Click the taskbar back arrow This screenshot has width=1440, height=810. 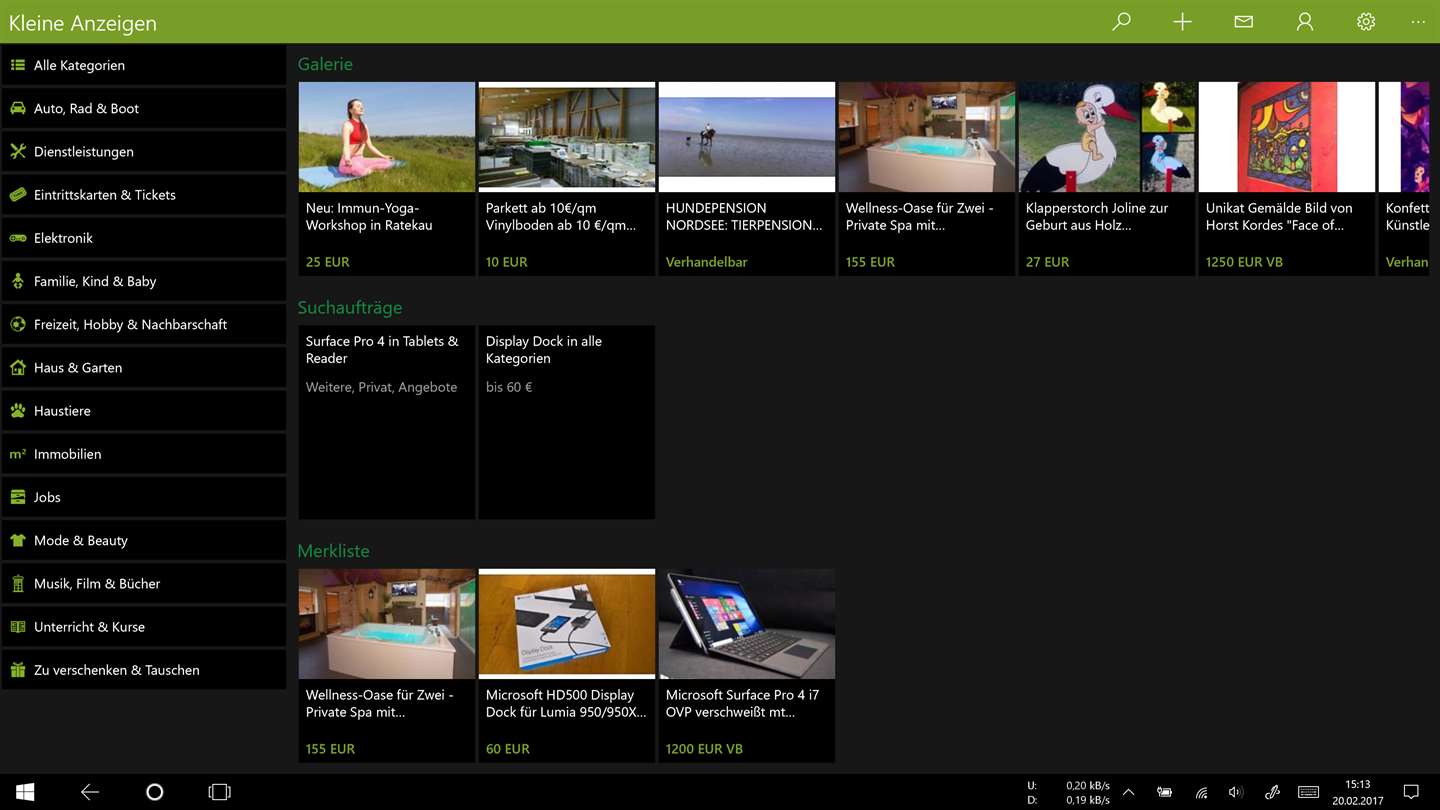90,792
